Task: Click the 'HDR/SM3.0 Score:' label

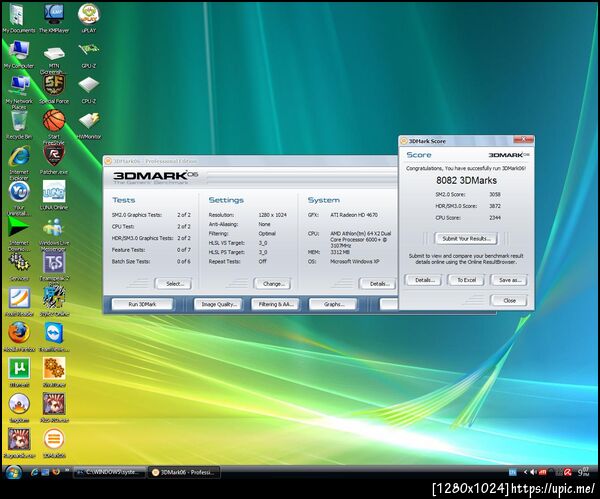Action: pyautogui.click(x=456, y=206)
